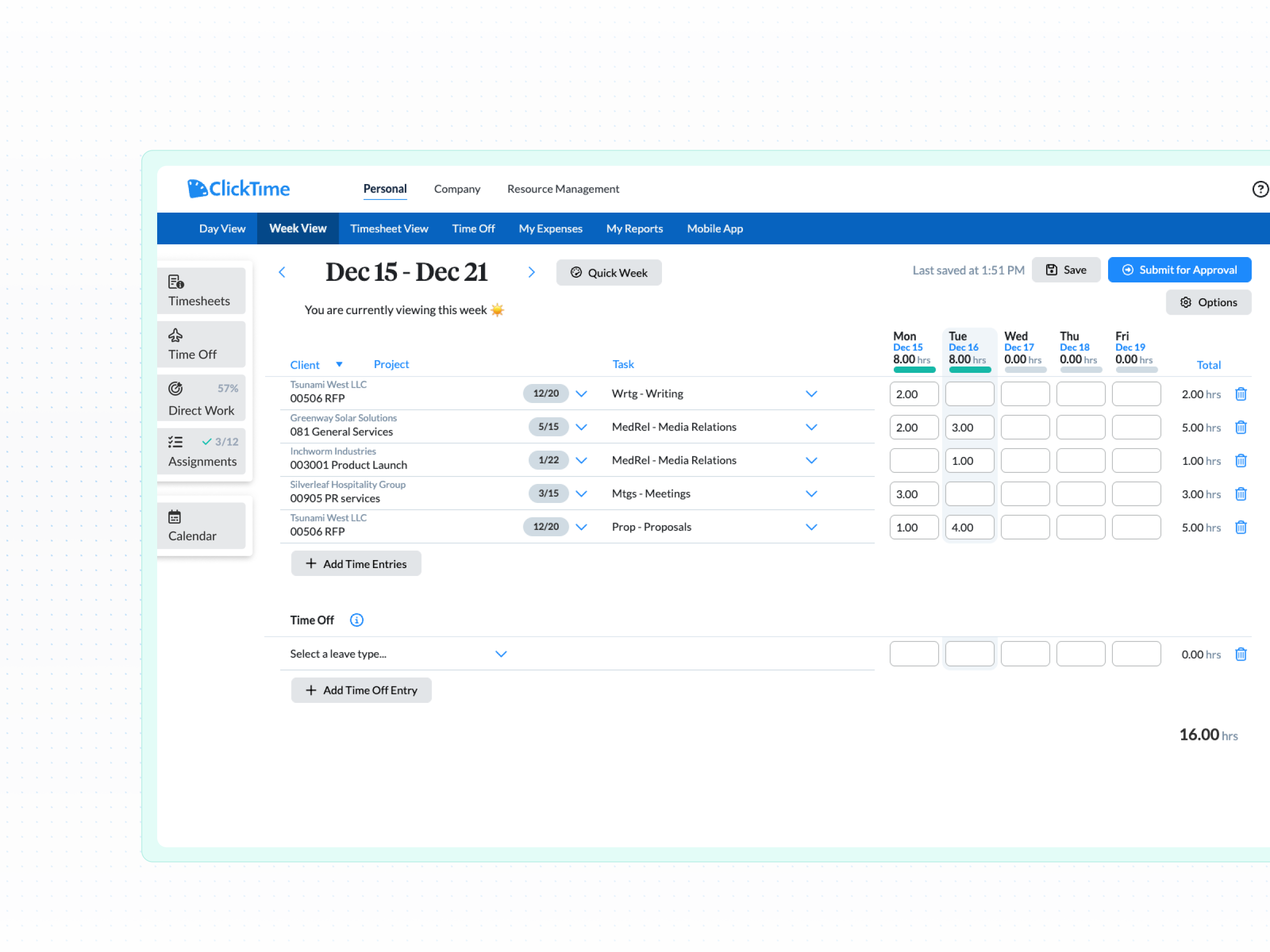Open the Timesheets sidebar panel
This screenshot has width=1270, height=952.
pyautogui.click(x=201, y=290)
